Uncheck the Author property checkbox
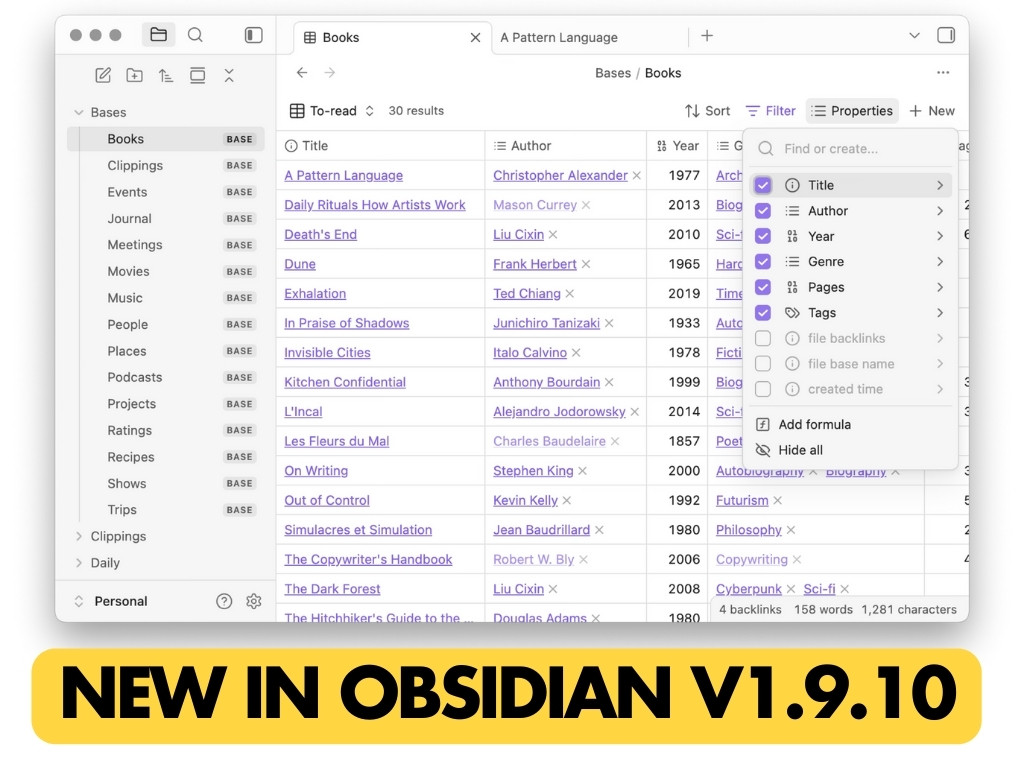This screenshot has width=1024, height=768. click(763, 211)
